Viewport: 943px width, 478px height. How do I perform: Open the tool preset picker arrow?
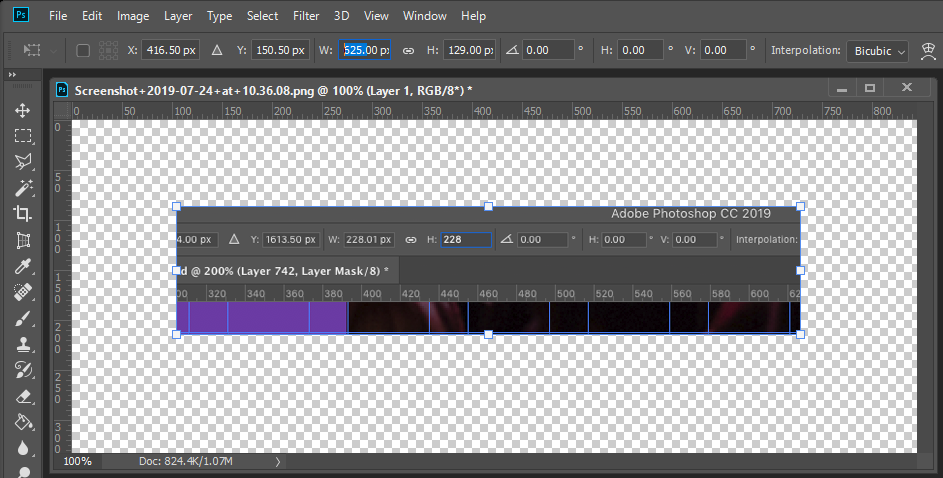point(54,51)
